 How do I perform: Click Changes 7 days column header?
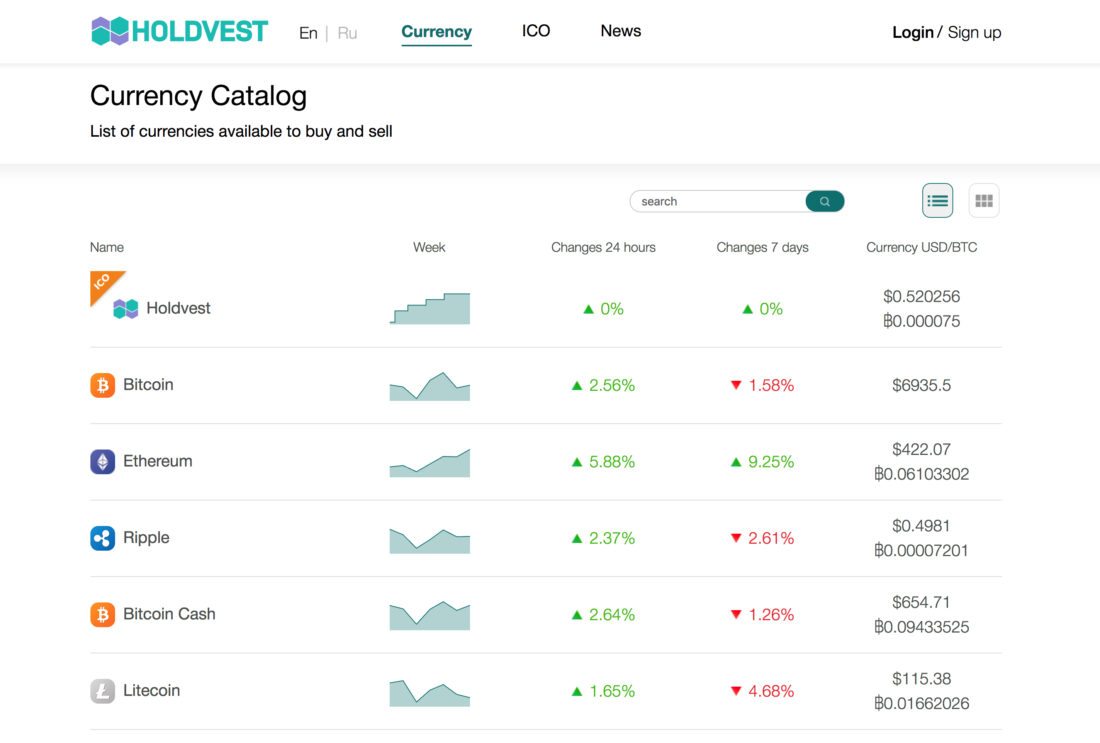tap(763, 247)
